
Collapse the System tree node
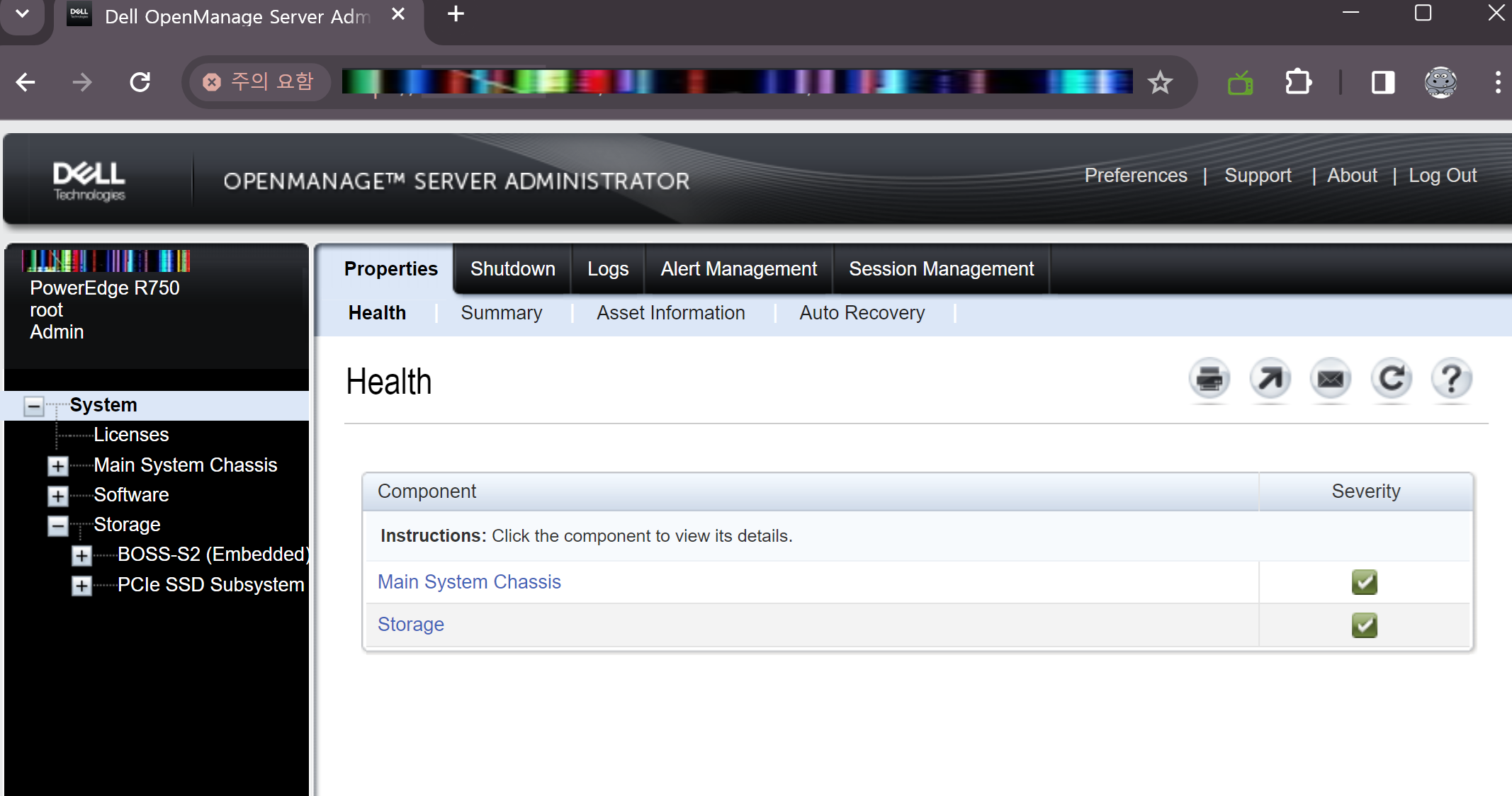pos(33,406)
